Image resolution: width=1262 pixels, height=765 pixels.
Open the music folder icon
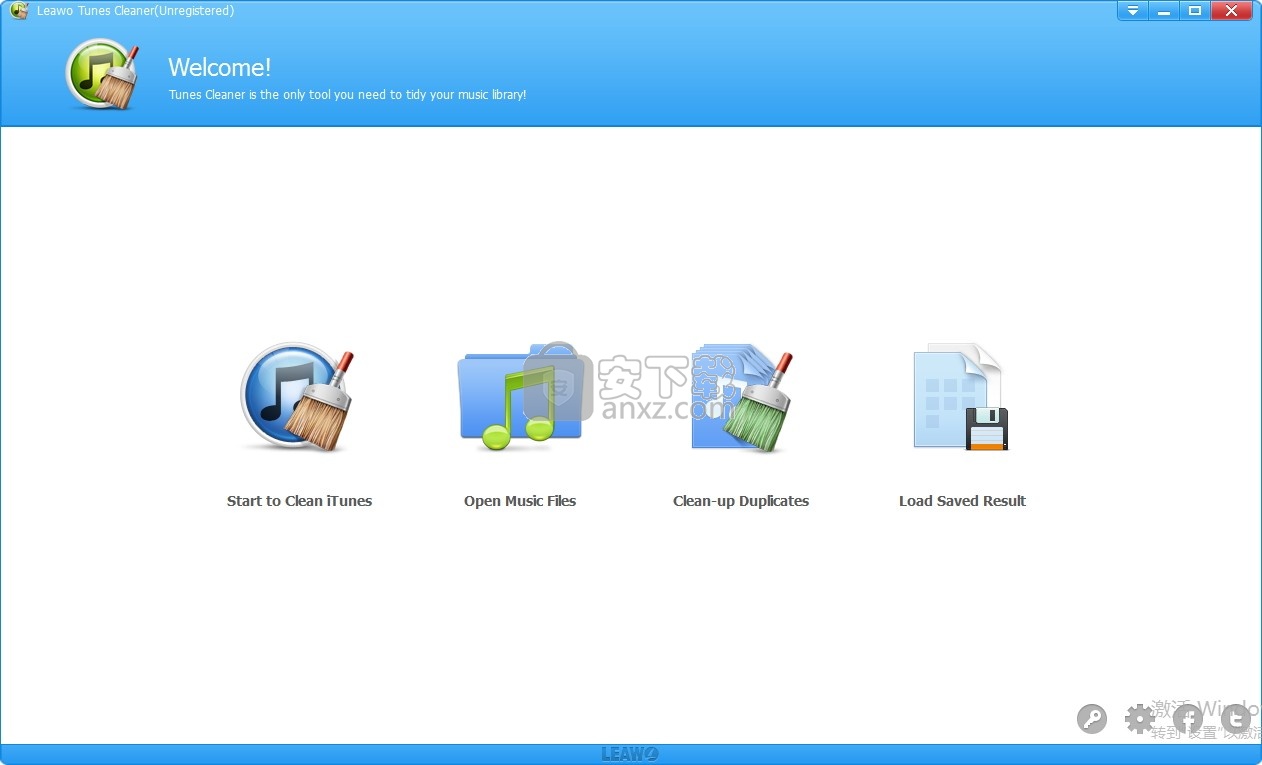tap(520, 397)
